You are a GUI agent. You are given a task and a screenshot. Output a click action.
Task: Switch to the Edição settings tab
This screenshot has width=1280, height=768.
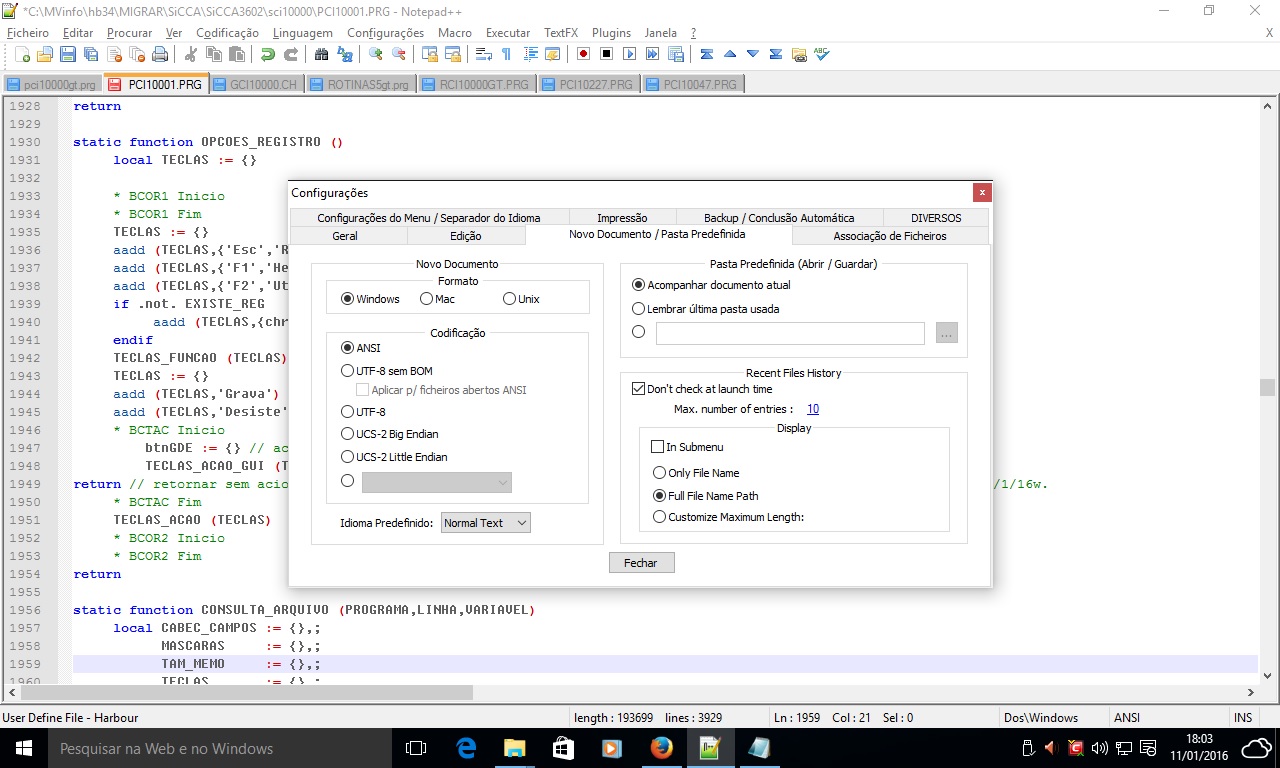pyautogui.click(x=465, y=236)
